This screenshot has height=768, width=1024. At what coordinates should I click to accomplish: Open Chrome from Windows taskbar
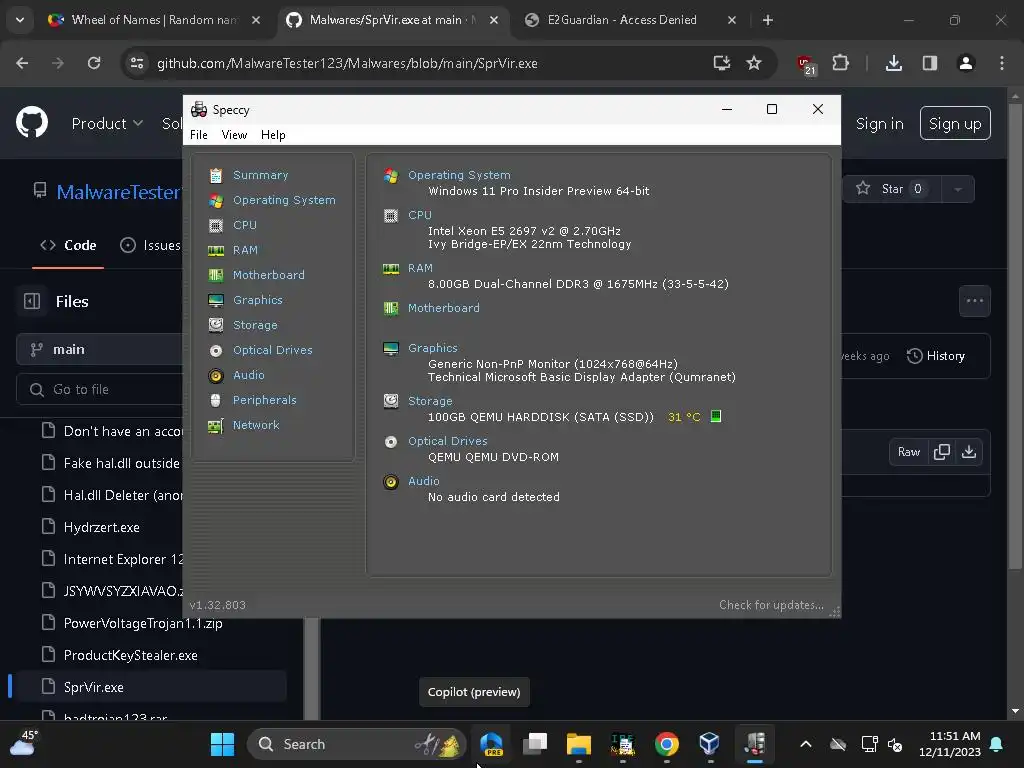click(x=667, y=744)
